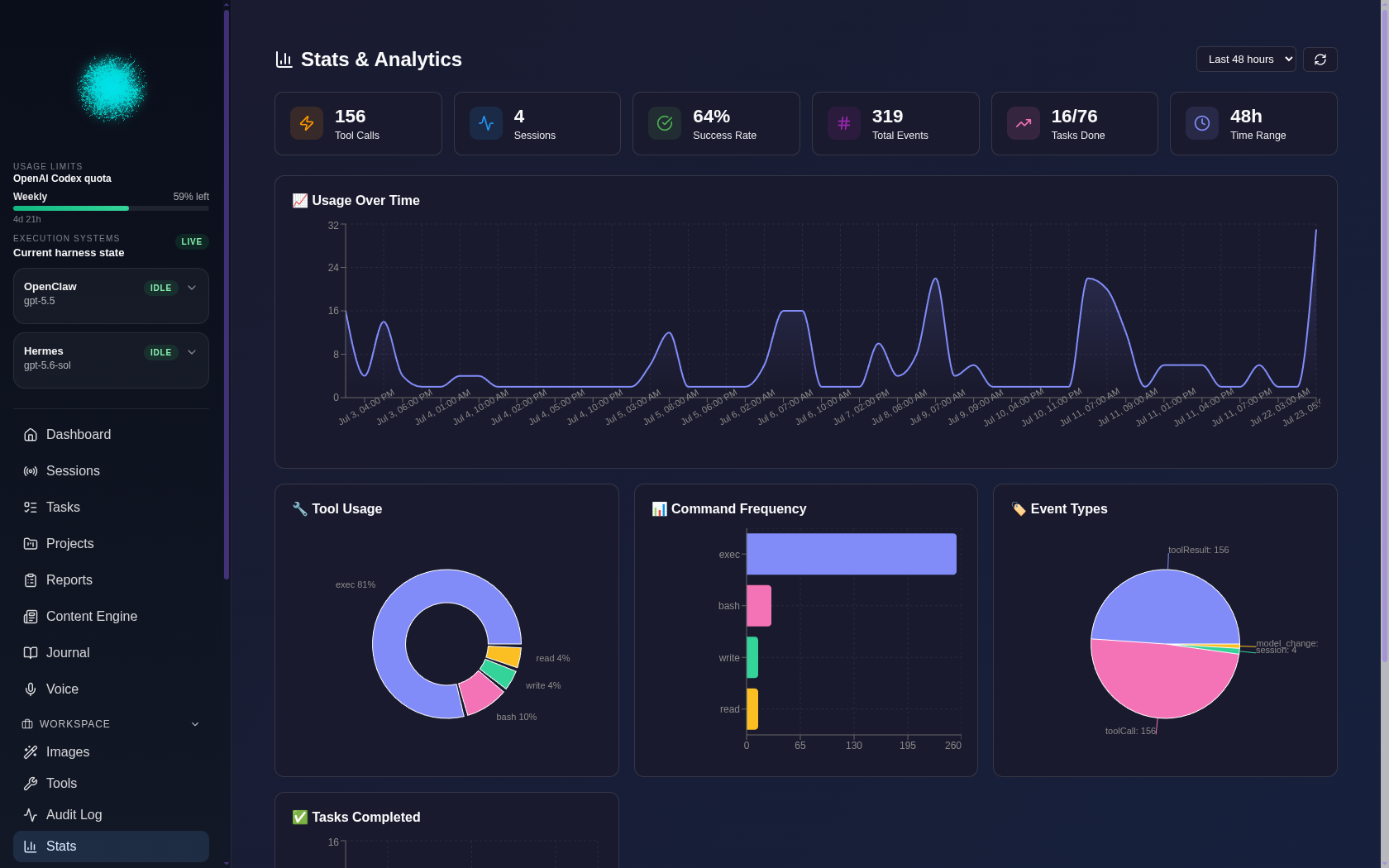This screenshot has width=1389, height=868.
Task: Click the bash 10% donut label
Action: coord(516,717)
